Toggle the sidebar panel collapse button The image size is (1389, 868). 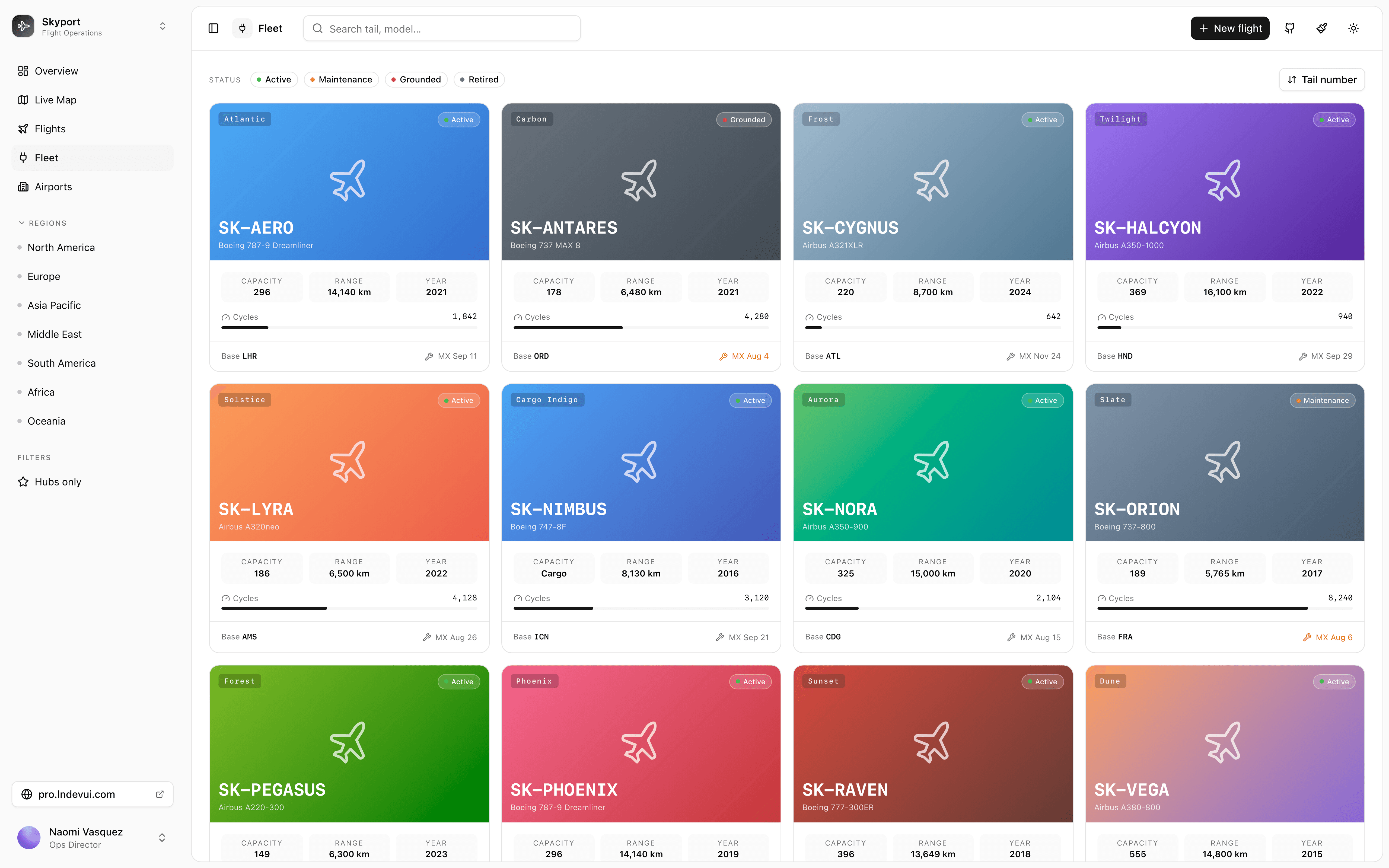coord(214,28)
